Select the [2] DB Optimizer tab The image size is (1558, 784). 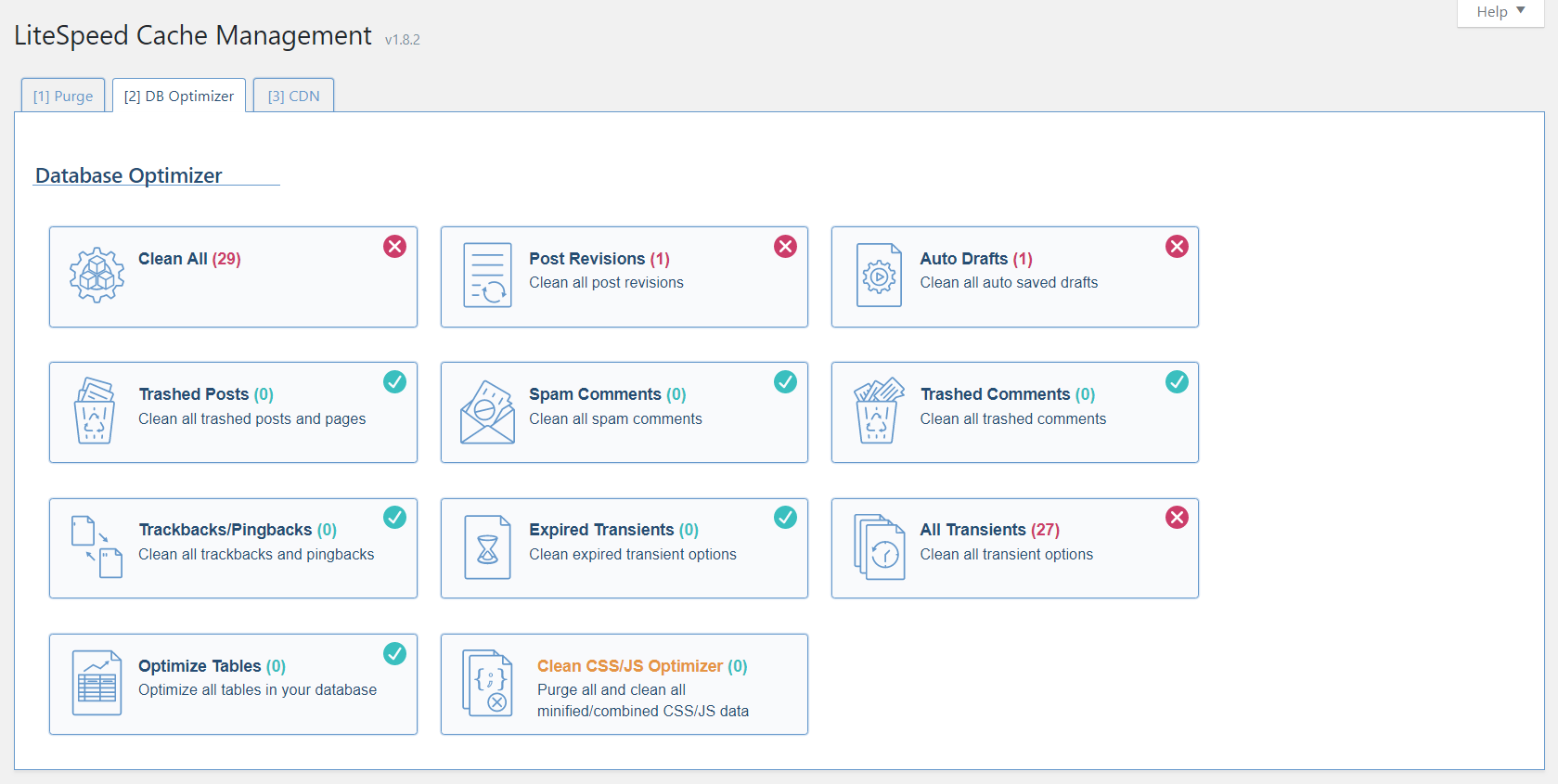pyautogui.click(x=179, y=96)
